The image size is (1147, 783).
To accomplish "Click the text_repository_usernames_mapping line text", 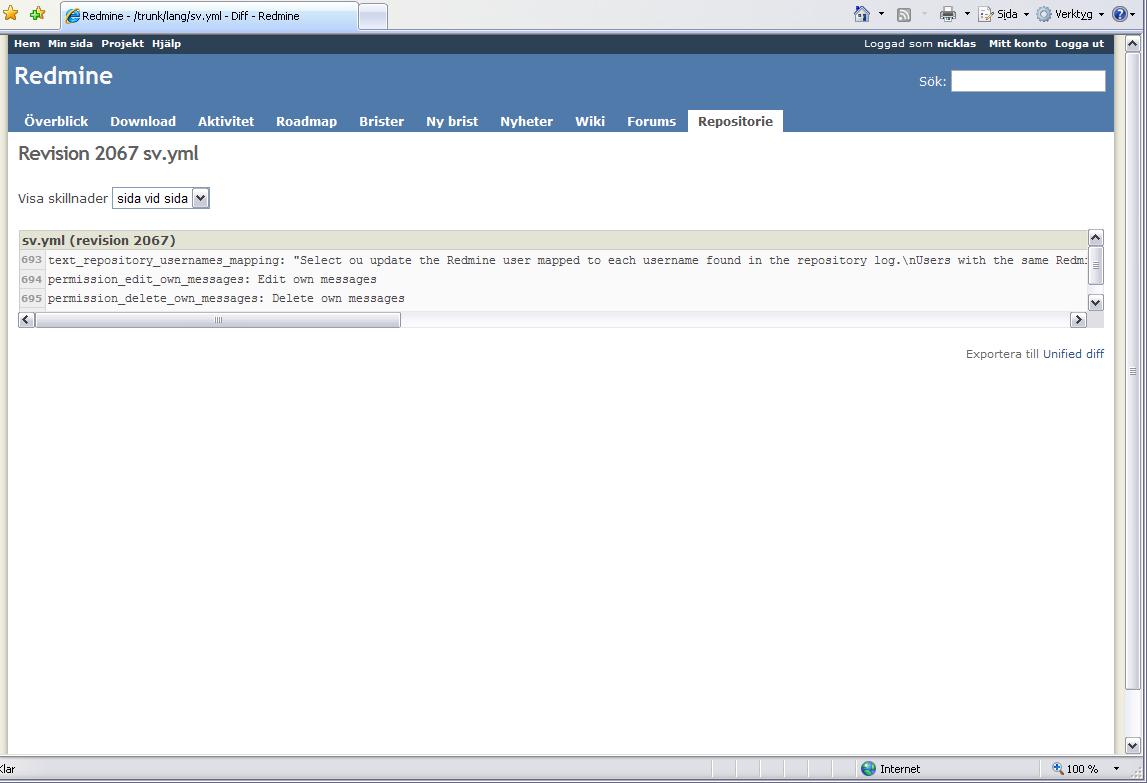I will (x=568, y=261).
